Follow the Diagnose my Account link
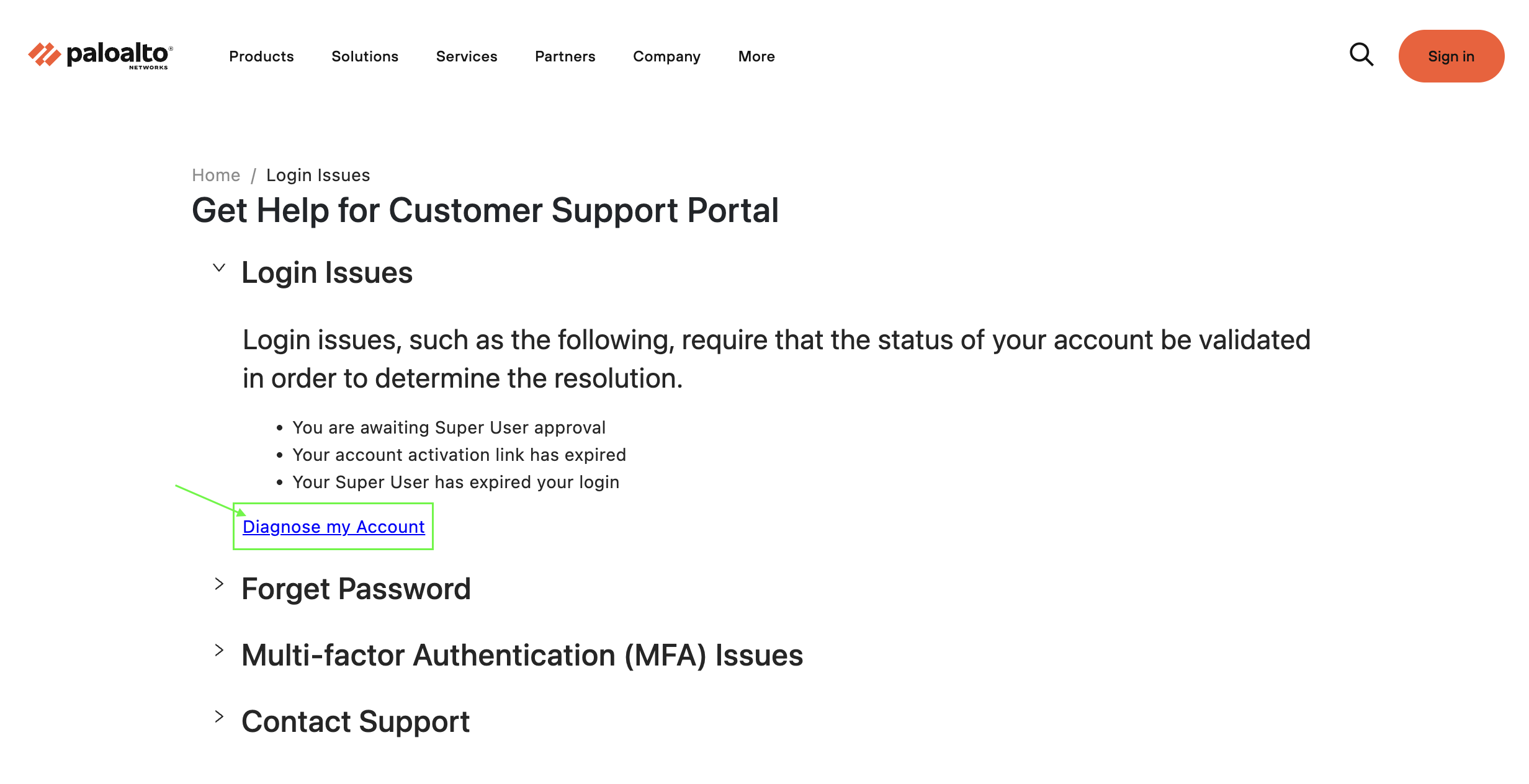Viewport: 1529px width, 784px height. click(x=333, y=527)
